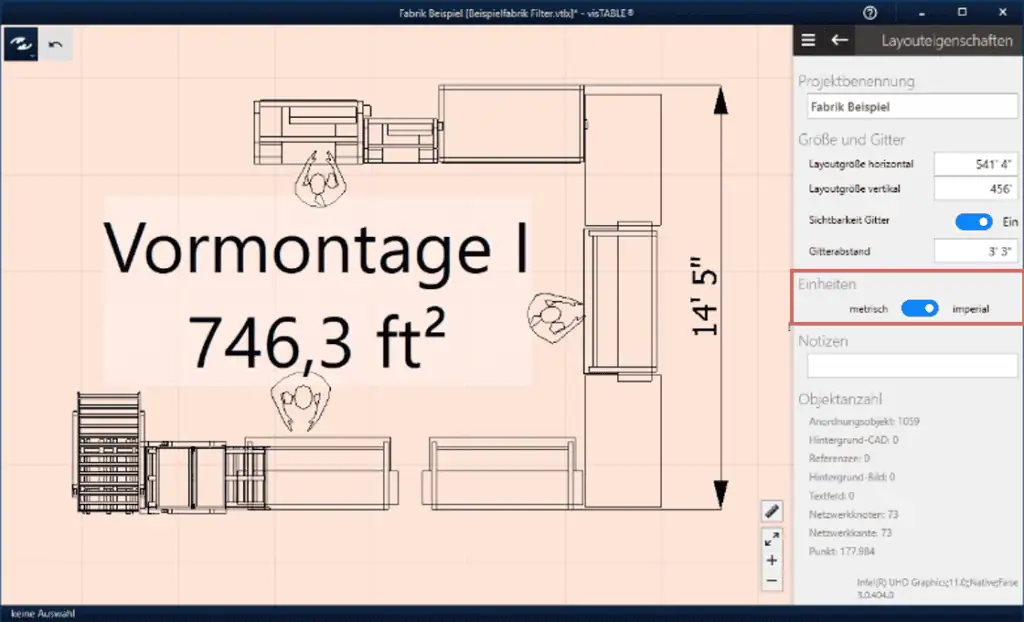The width and height of the screenshot is (1024, 622).
Task: Click the Hintergrund-CAD: 0 line
Action: click(854, 440)
